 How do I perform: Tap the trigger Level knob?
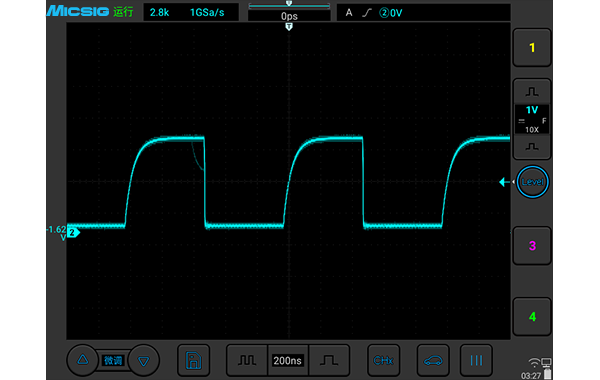click(532, 182)
